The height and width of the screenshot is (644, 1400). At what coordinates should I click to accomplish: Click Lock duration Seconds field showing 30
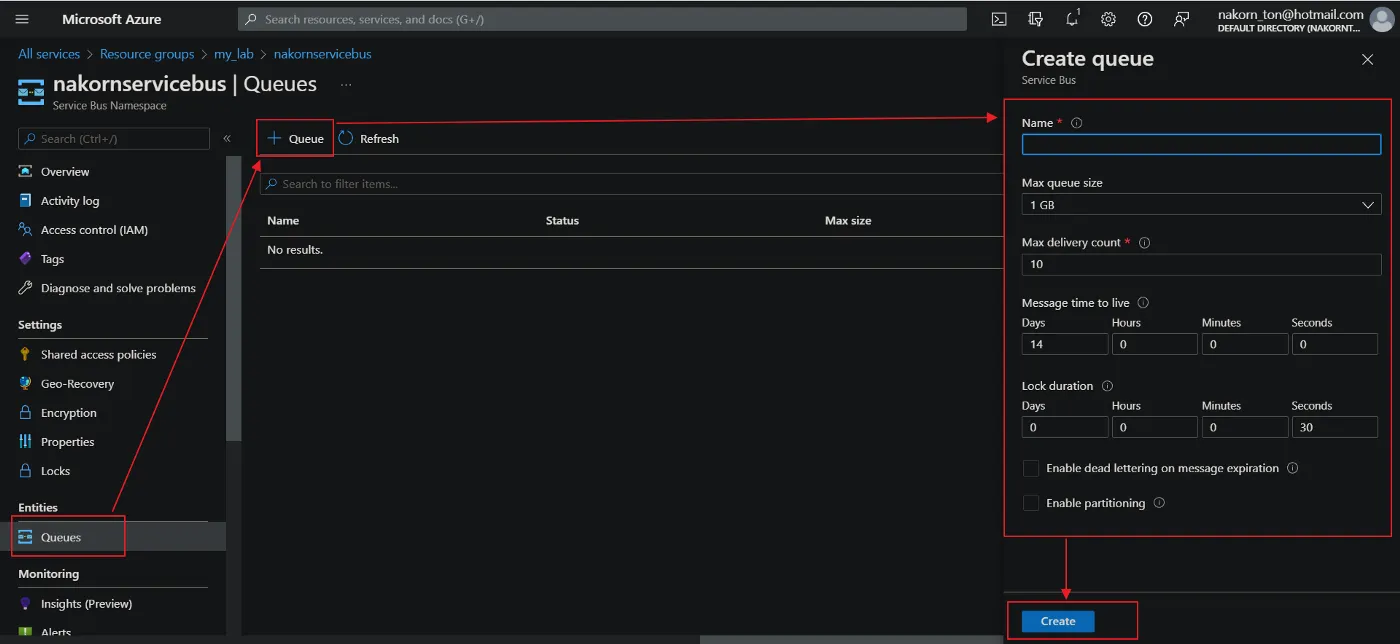coord(1335,427)
